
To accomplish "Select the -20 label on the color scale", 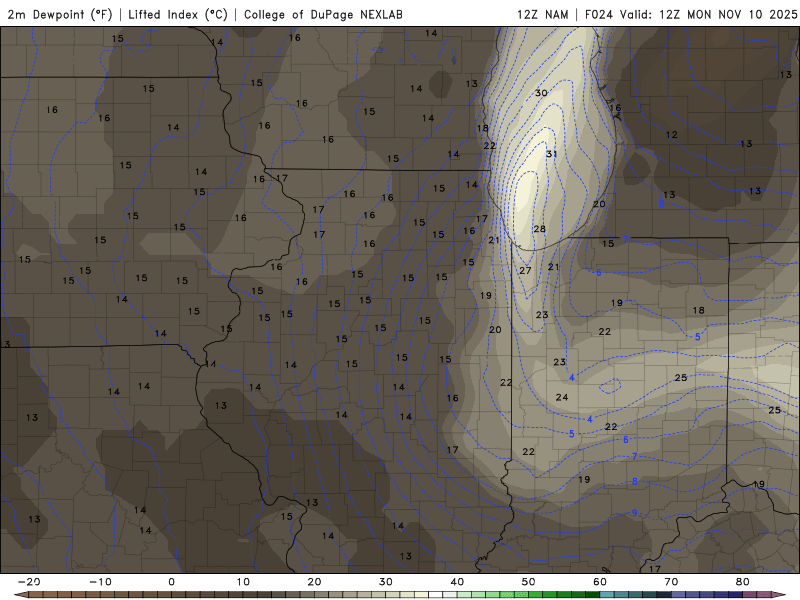I will pyautogui.click(x=29, y=582).
